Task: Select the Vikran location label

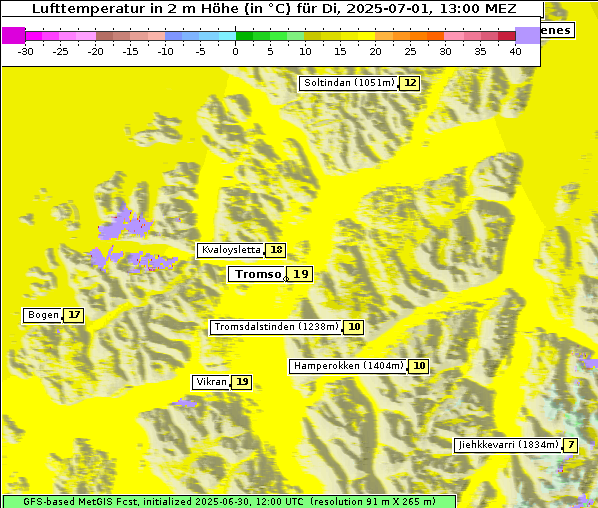Action: coord(211,382)
